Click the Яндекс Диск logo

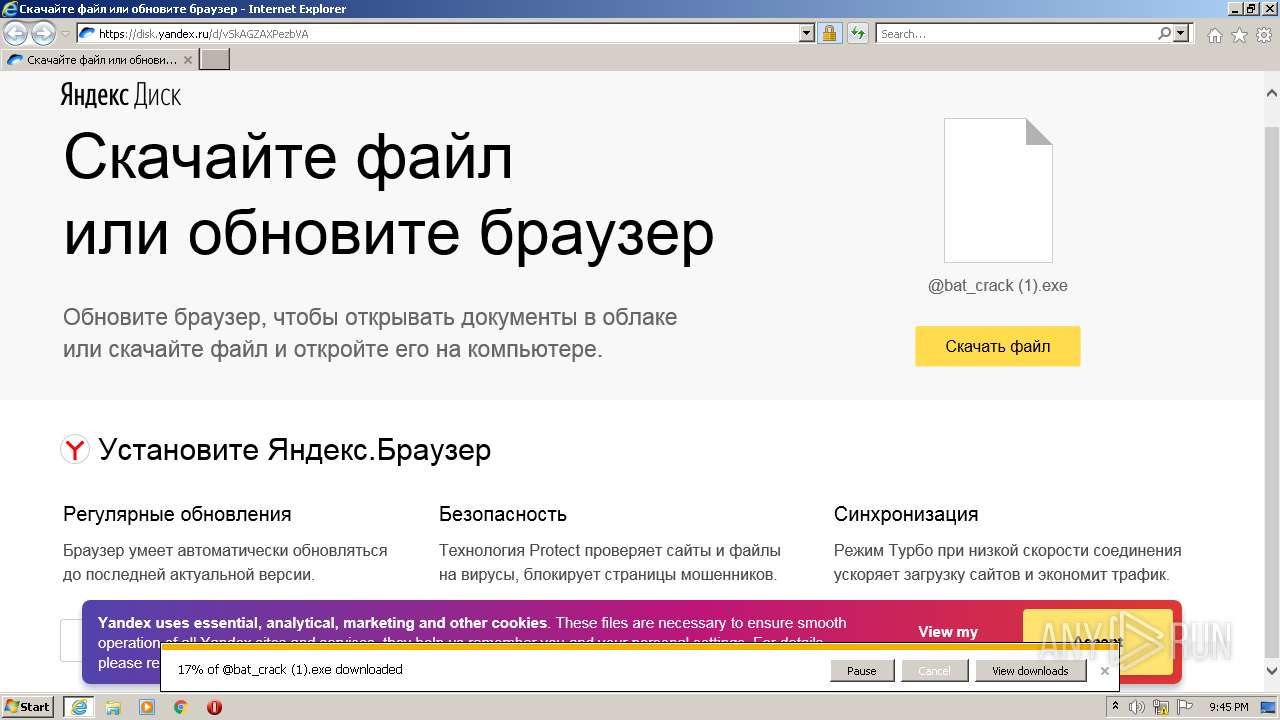pos(120,96)
